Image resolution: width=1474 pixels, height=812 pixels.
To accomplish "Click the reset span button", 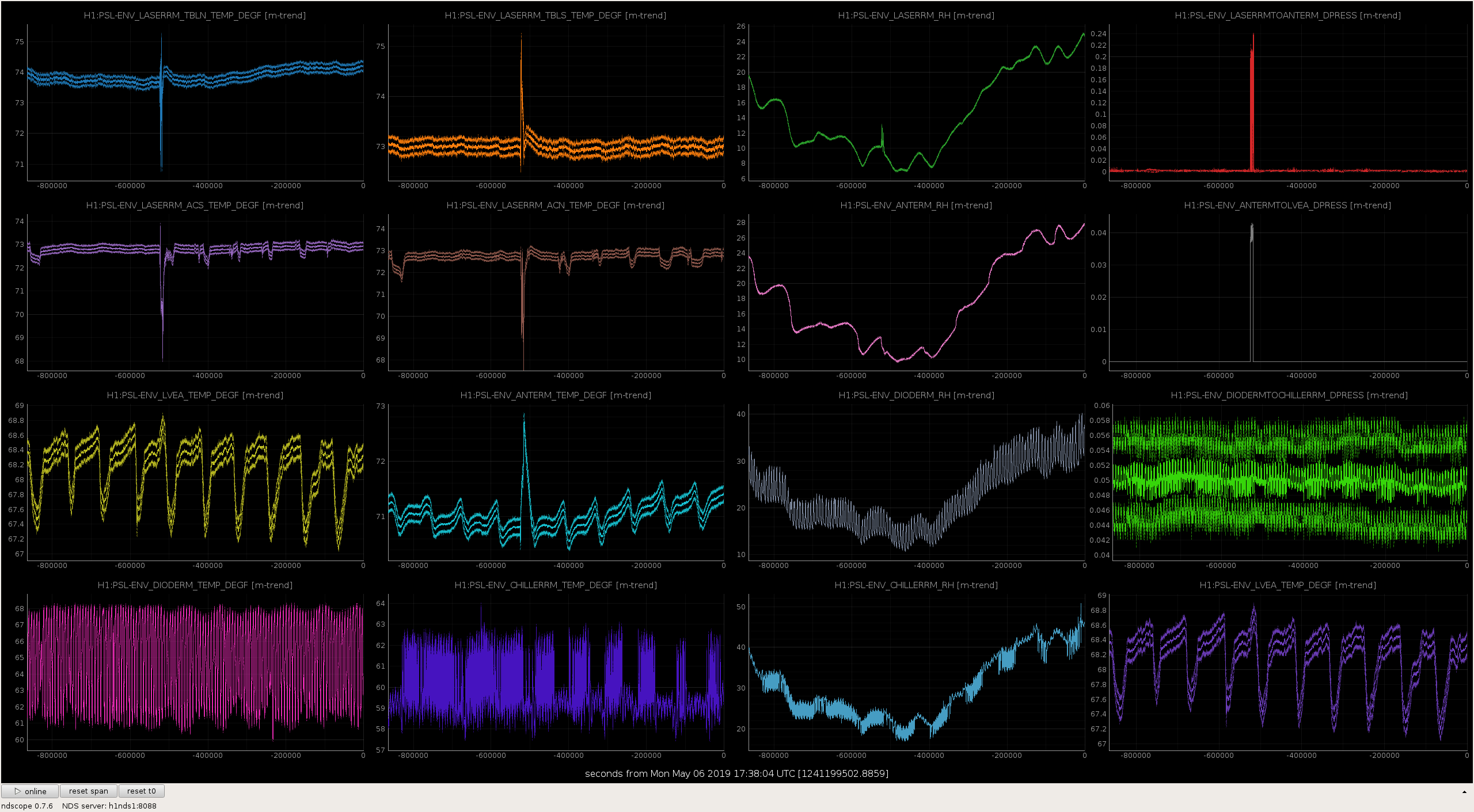I will pos(89,791).
